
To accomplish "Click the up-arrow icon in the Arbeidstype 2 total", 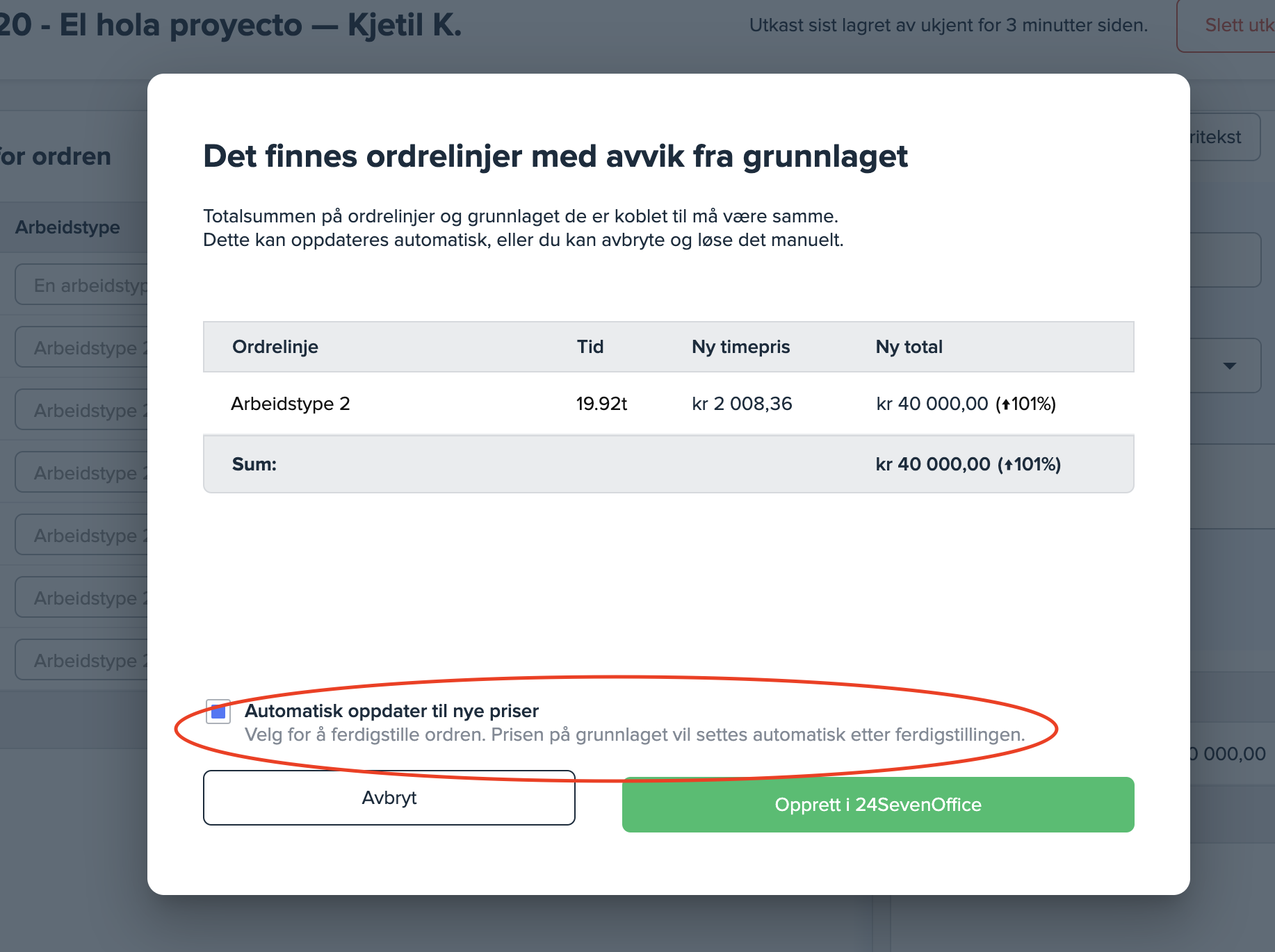I will point(1005,404).
